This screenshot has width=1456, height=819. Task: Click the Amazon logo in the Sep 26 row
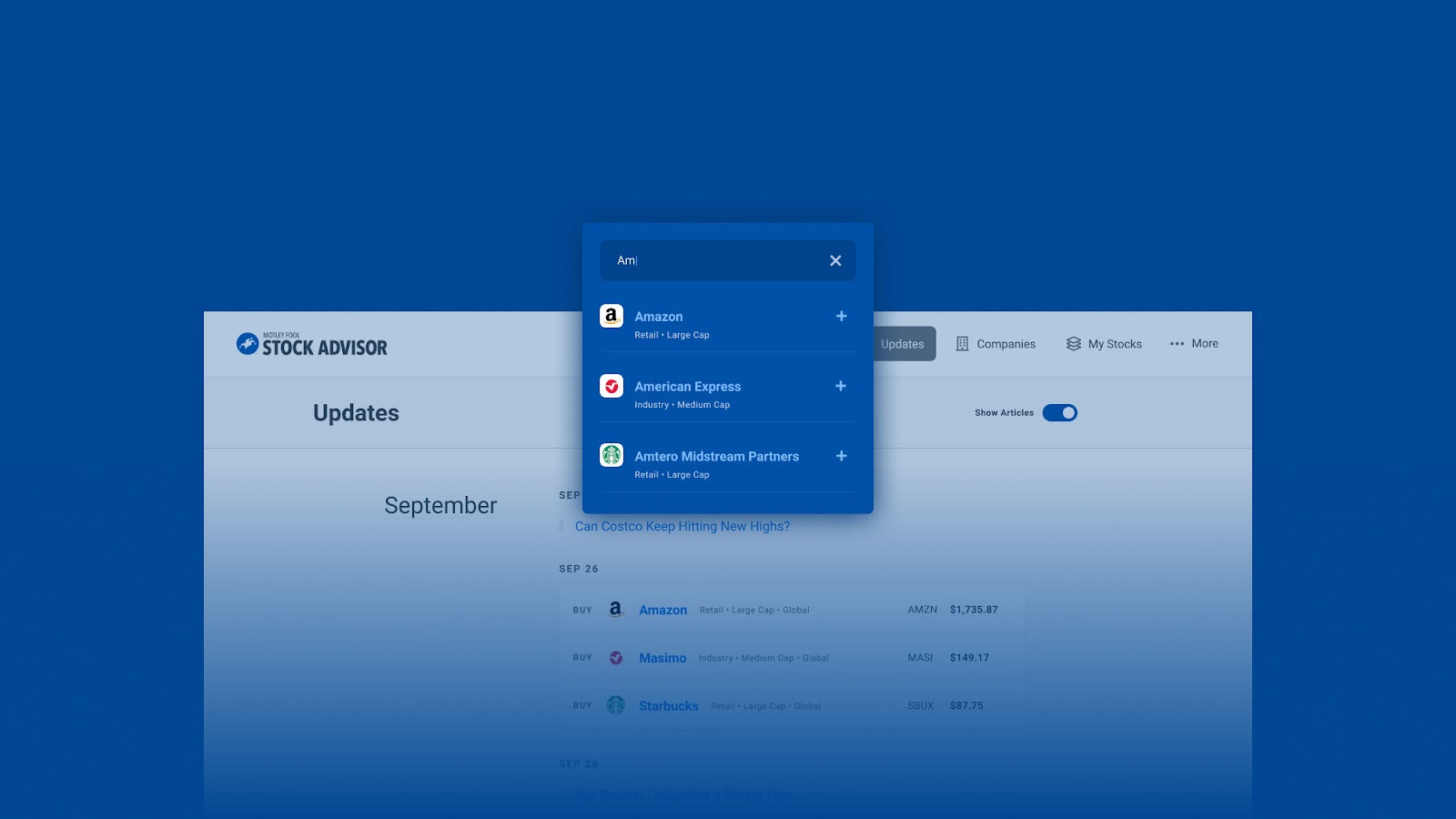click(616, 610)
